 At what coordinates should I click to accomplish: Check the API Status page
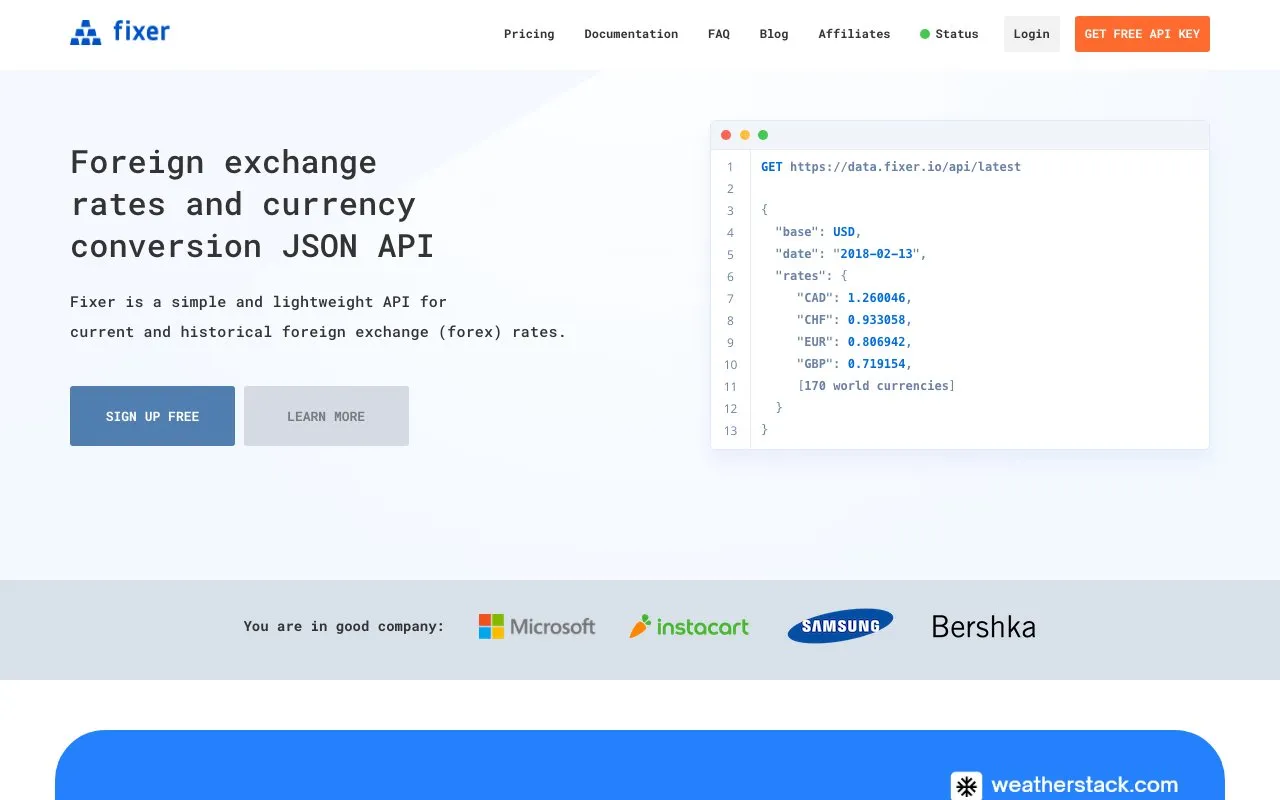949,34
